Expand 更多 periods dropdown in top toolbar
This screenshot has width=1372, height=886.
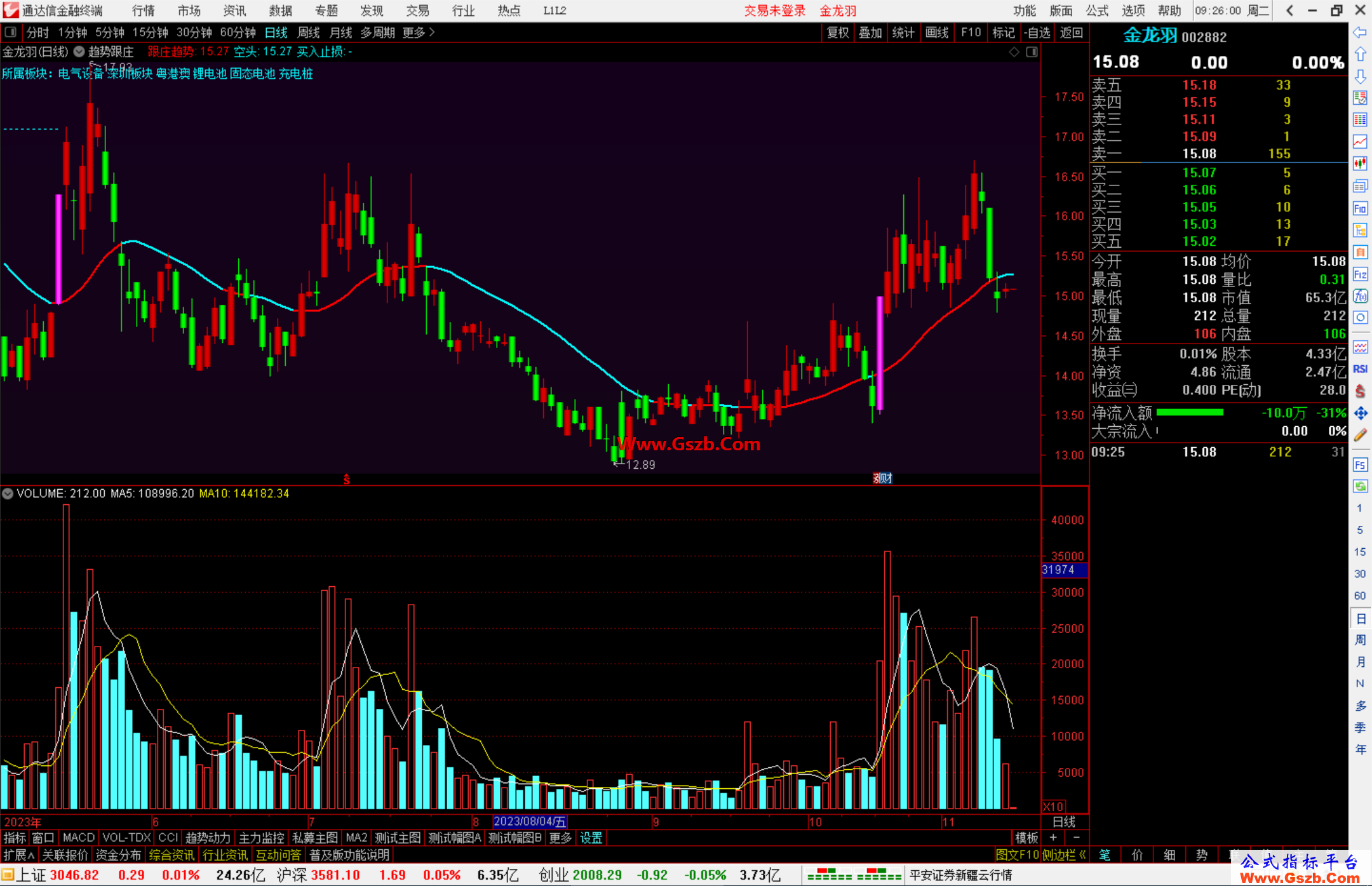click(x=419, y=32)
